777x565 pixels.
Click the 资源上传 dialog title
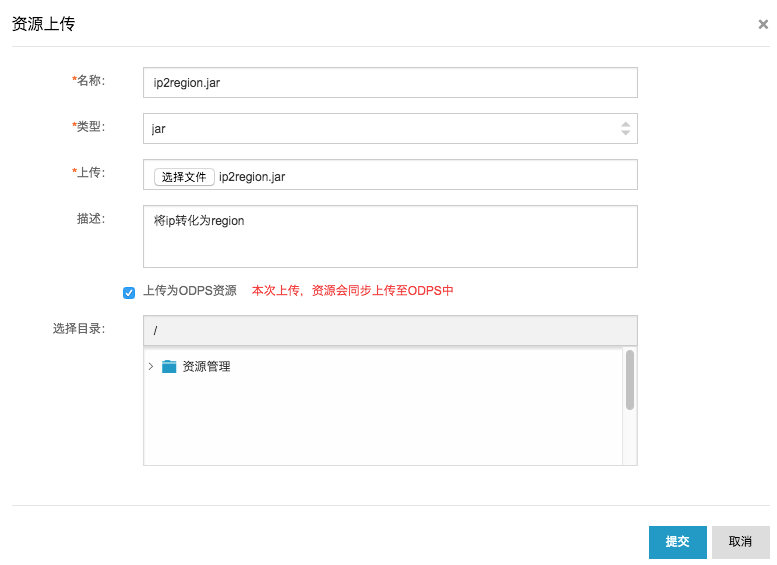click(x=44, y=24)
